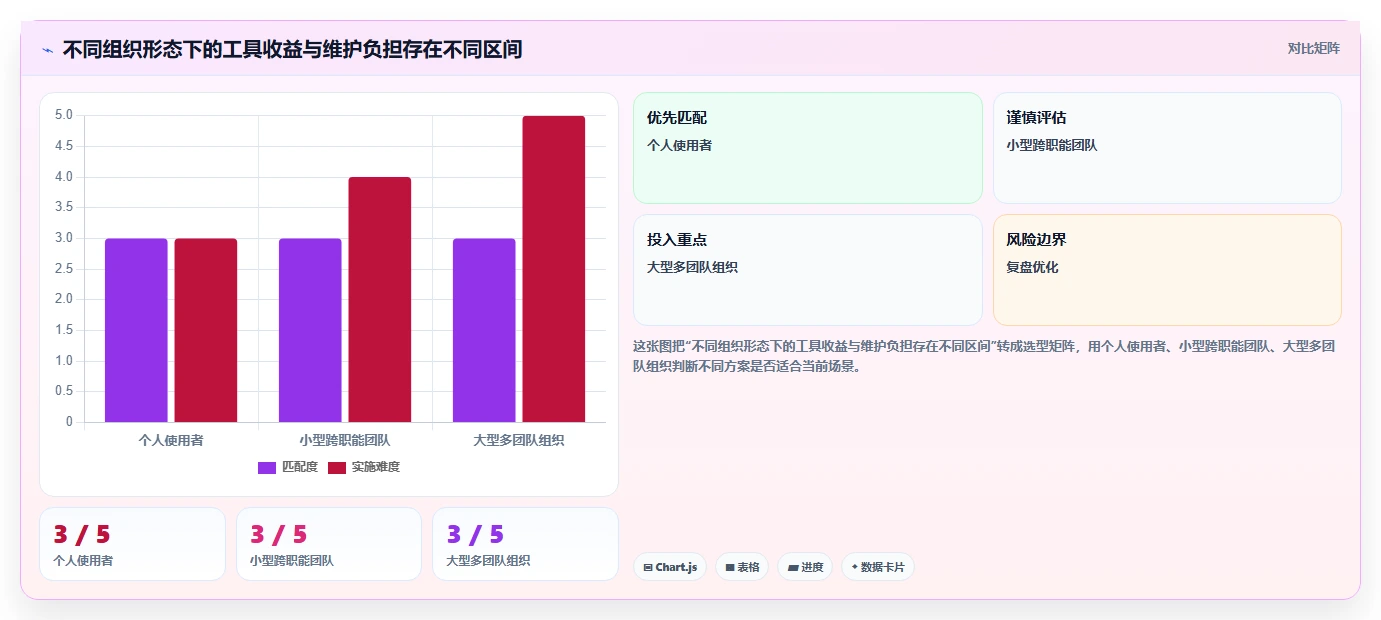Open the 优先匹配 matrix card heading
This screenshot has height=620, width=1381.
coord(677,118)
